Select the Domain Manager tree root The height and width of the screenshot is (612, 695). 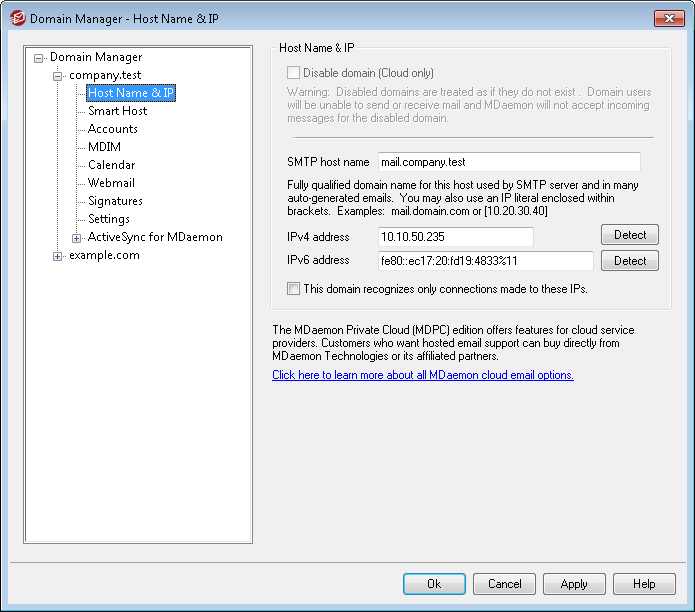tap(96, 57)
